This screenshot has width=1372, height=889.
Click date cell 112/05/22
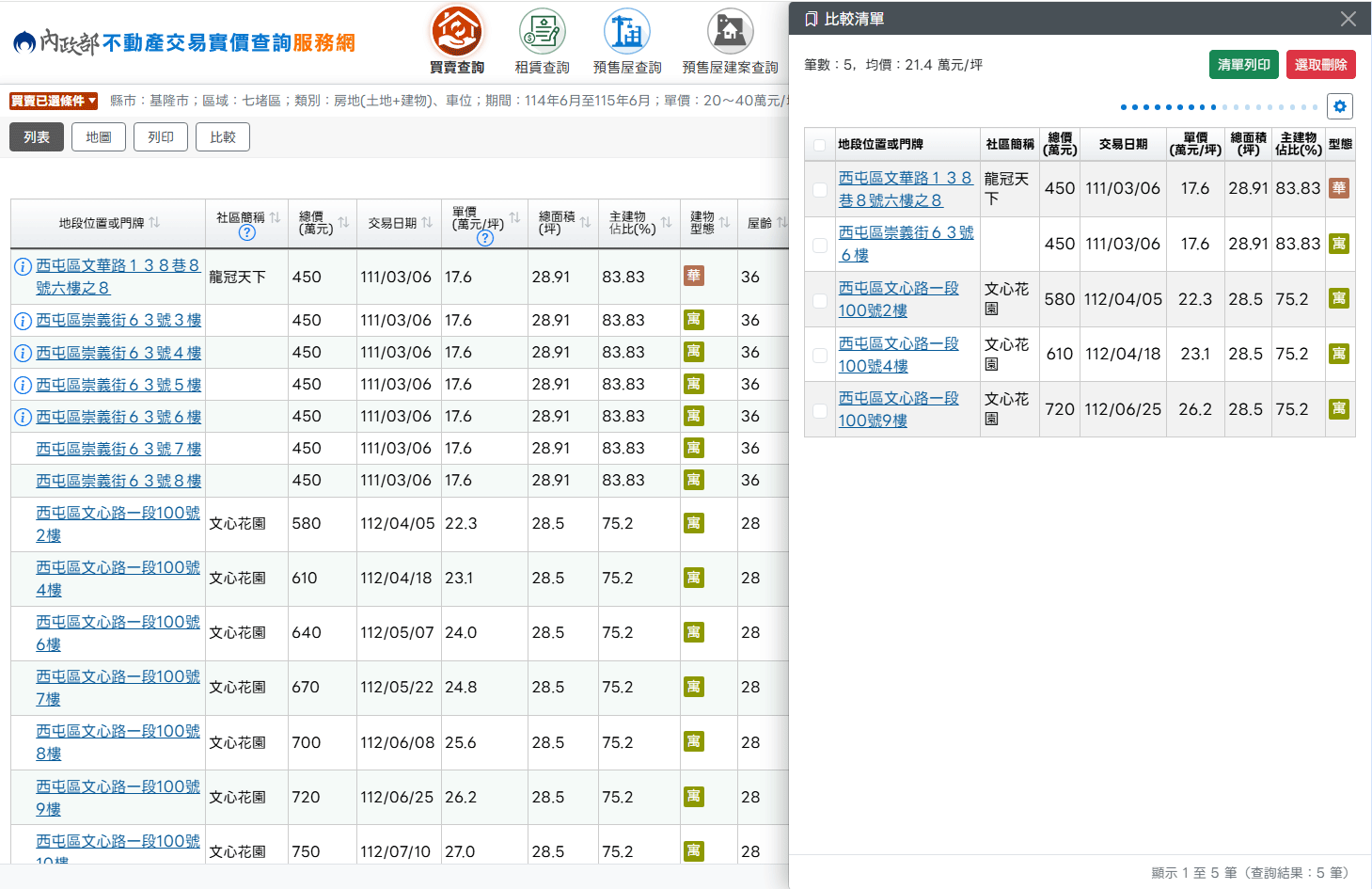point(397,687)
